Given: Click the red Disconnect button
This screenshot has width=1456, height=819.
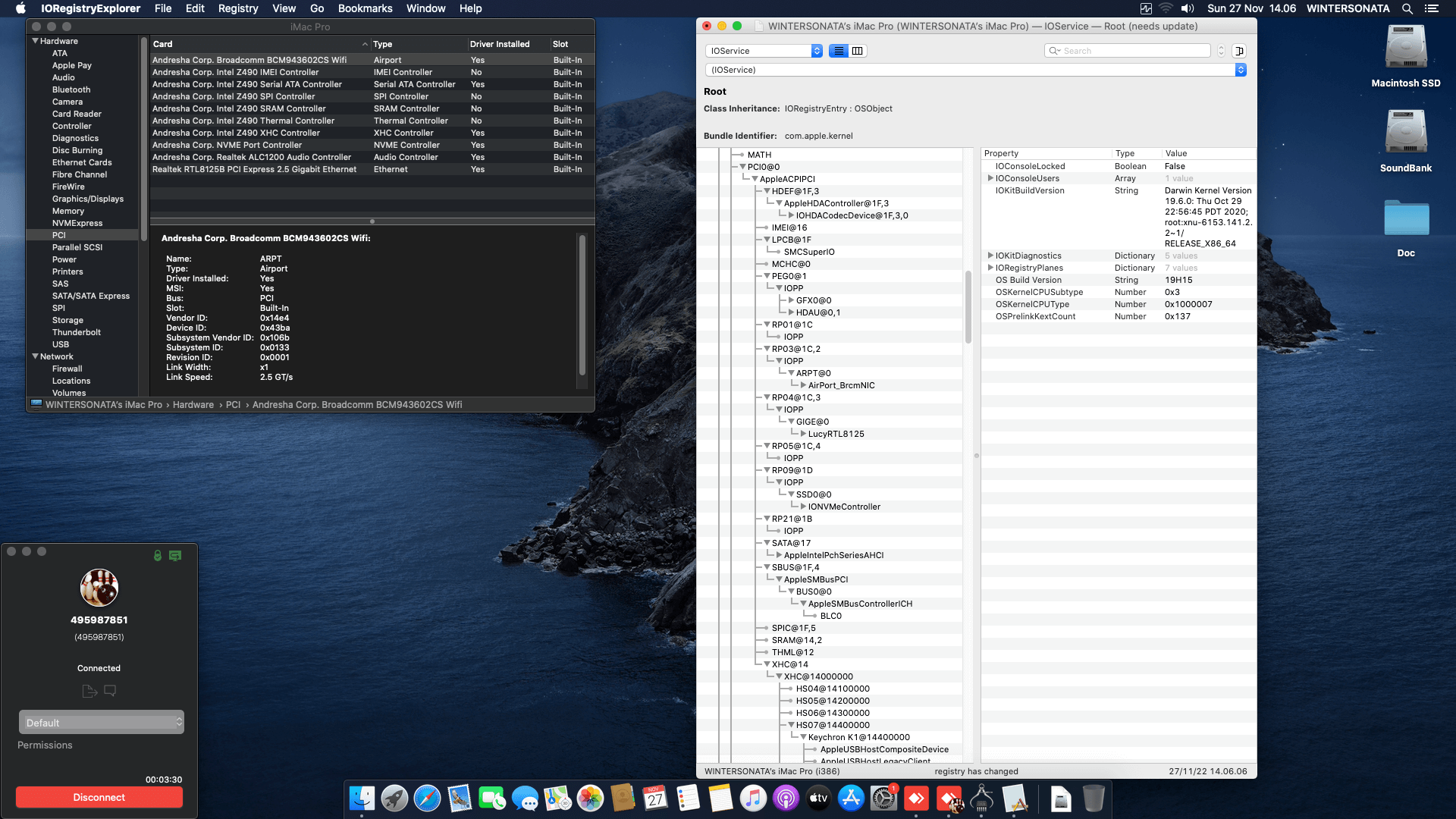Looking at the screenshot, I should pyautogui.click(x=99, y=797).
